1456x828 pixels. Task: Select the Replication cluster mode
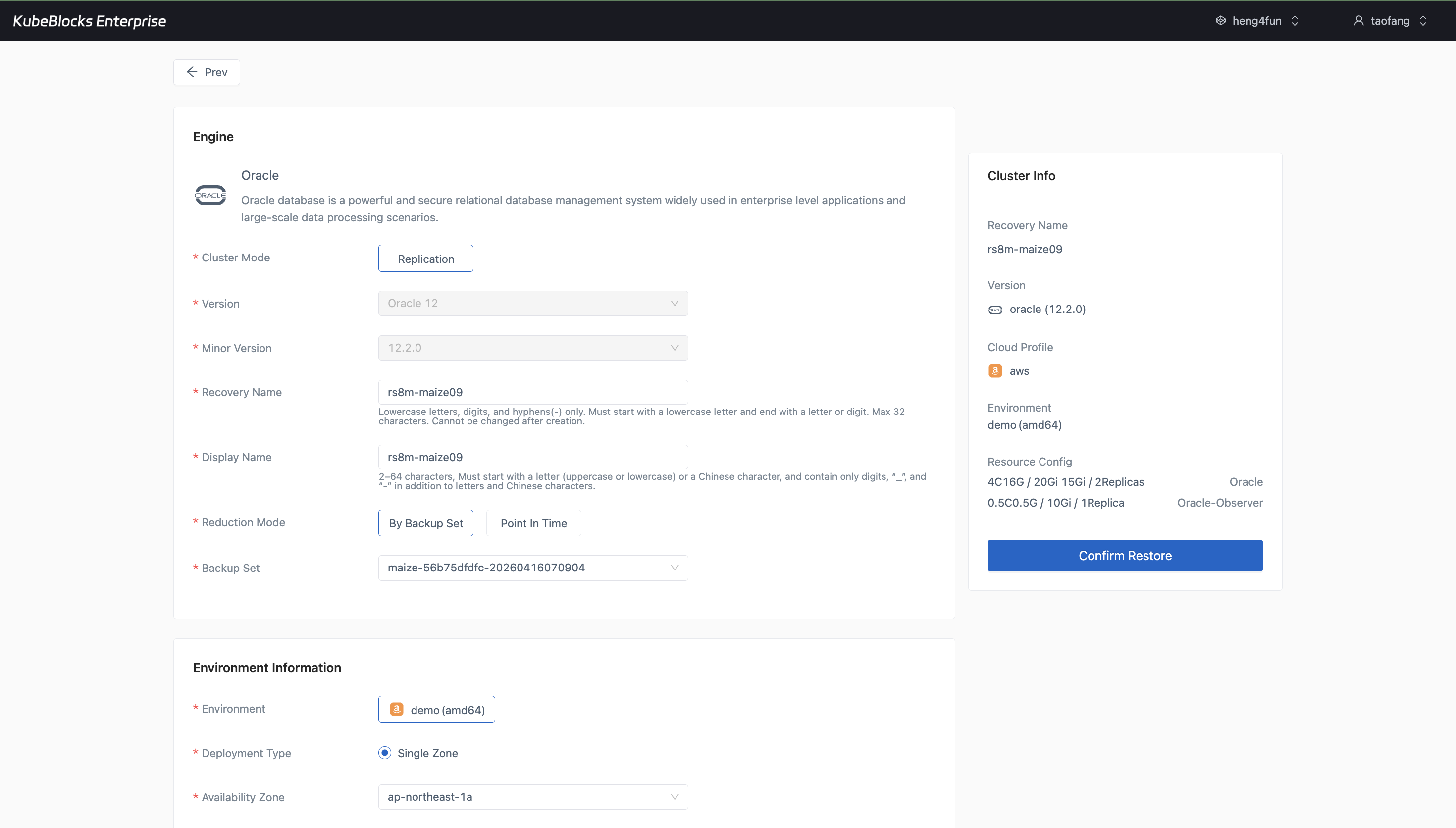coord(425,259)
